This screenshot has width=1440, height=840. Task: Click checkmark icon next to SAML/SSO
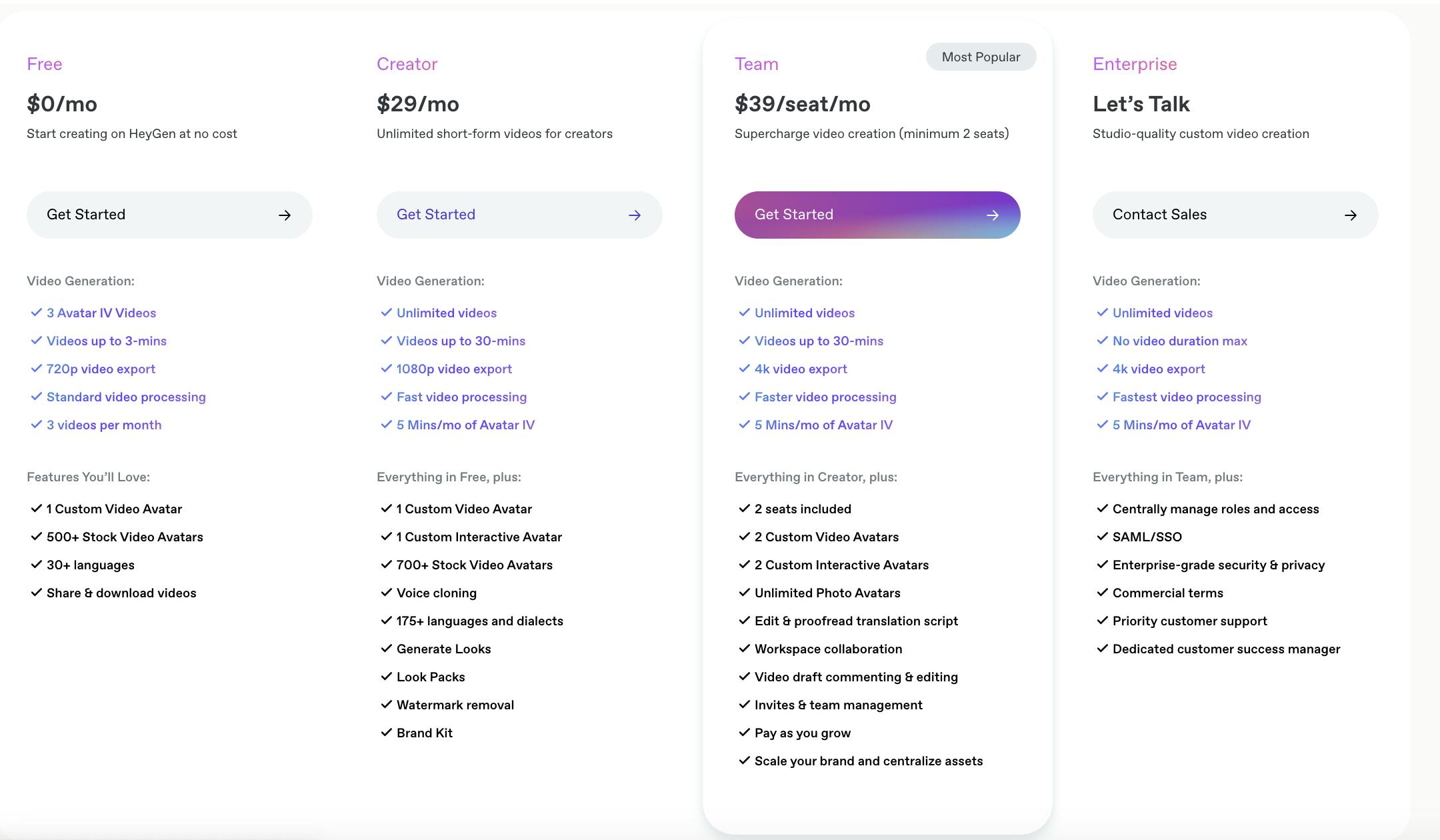(x=1102, y=537)
